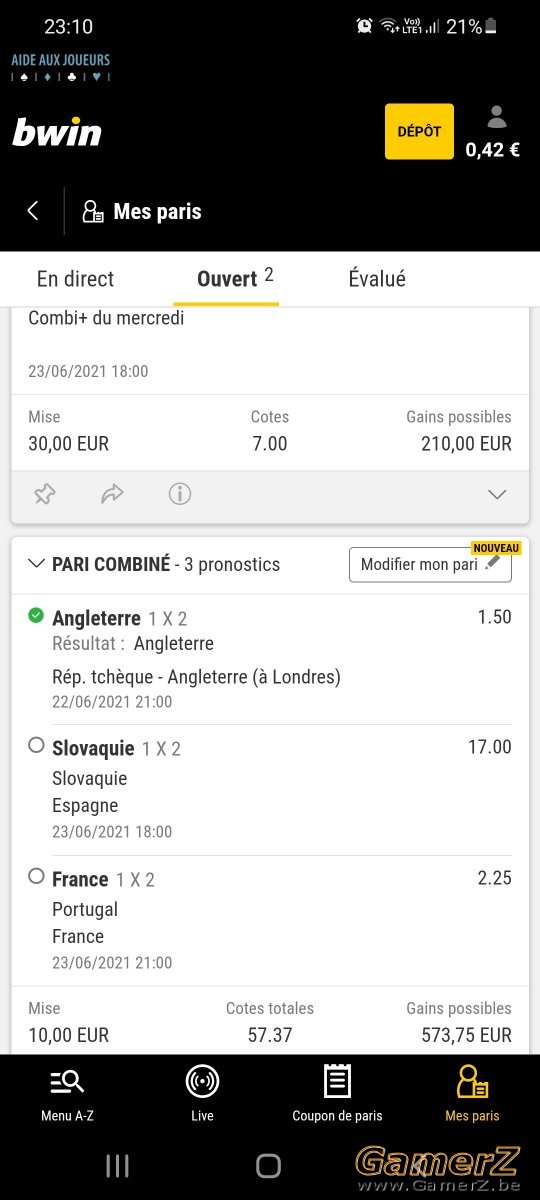The height and width of the screenshot is (1200, 540).
Task: Expand the Combi+ bet details chevron
Action: [497, 494]
